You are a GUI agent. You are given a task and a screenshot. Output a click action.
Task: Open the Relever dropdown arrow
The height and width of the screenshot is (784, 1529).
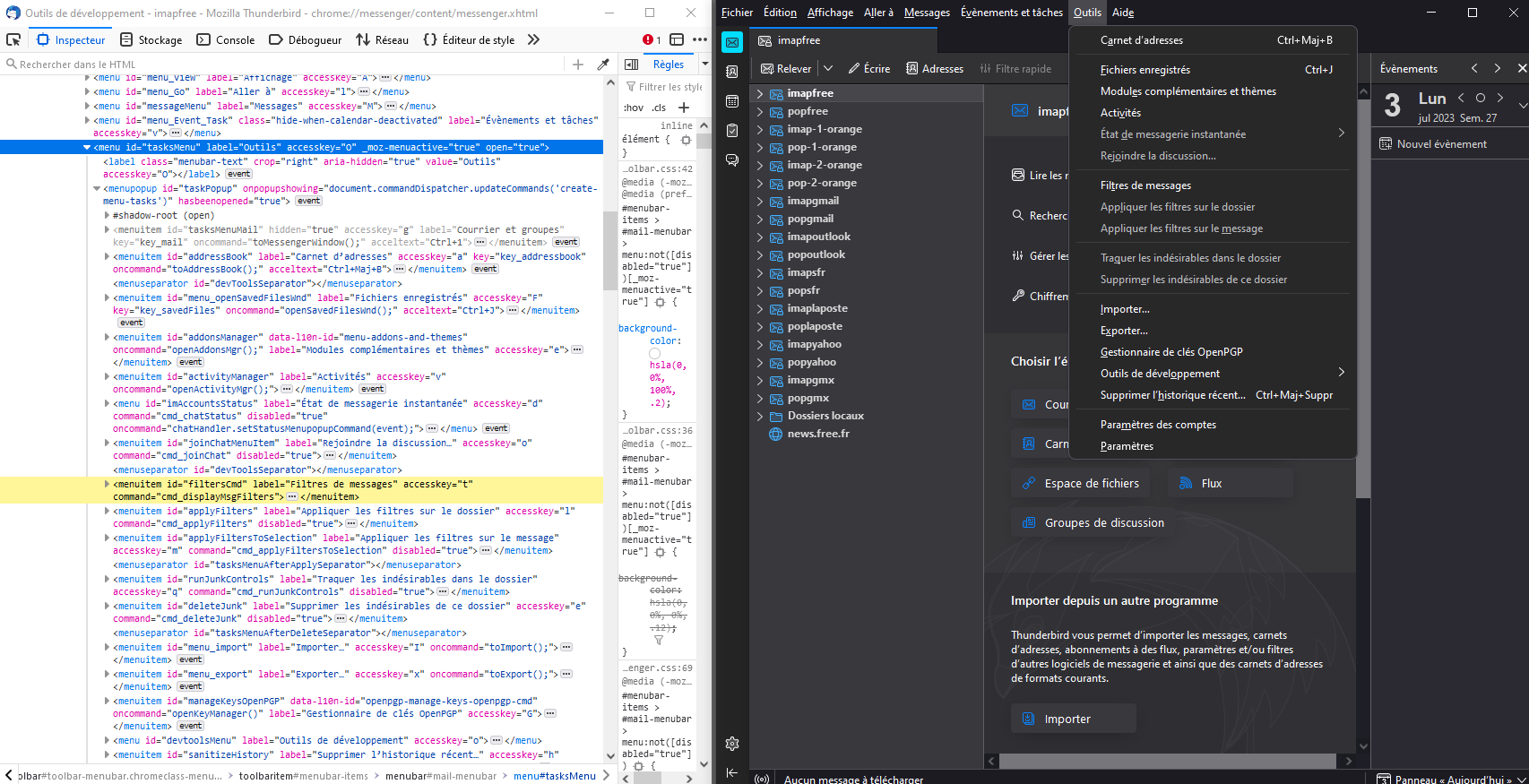point(828,69)
